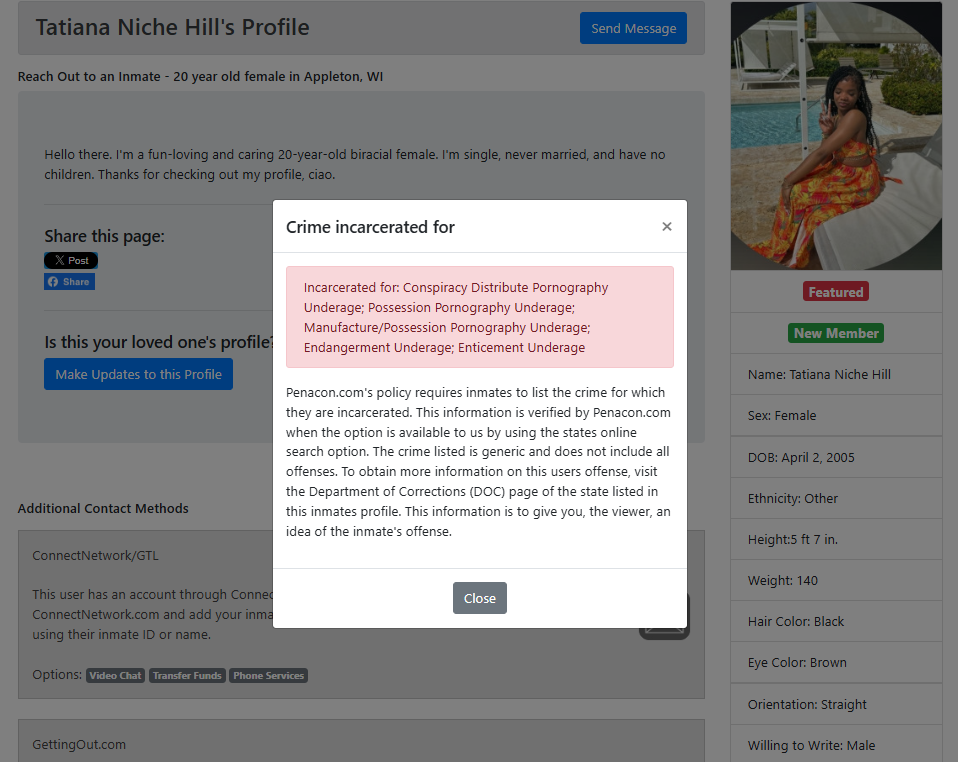The image size is (958, 762).
Task: Click the 'Crime incarcerated for' modal title
Action: [x=370, y=227]
